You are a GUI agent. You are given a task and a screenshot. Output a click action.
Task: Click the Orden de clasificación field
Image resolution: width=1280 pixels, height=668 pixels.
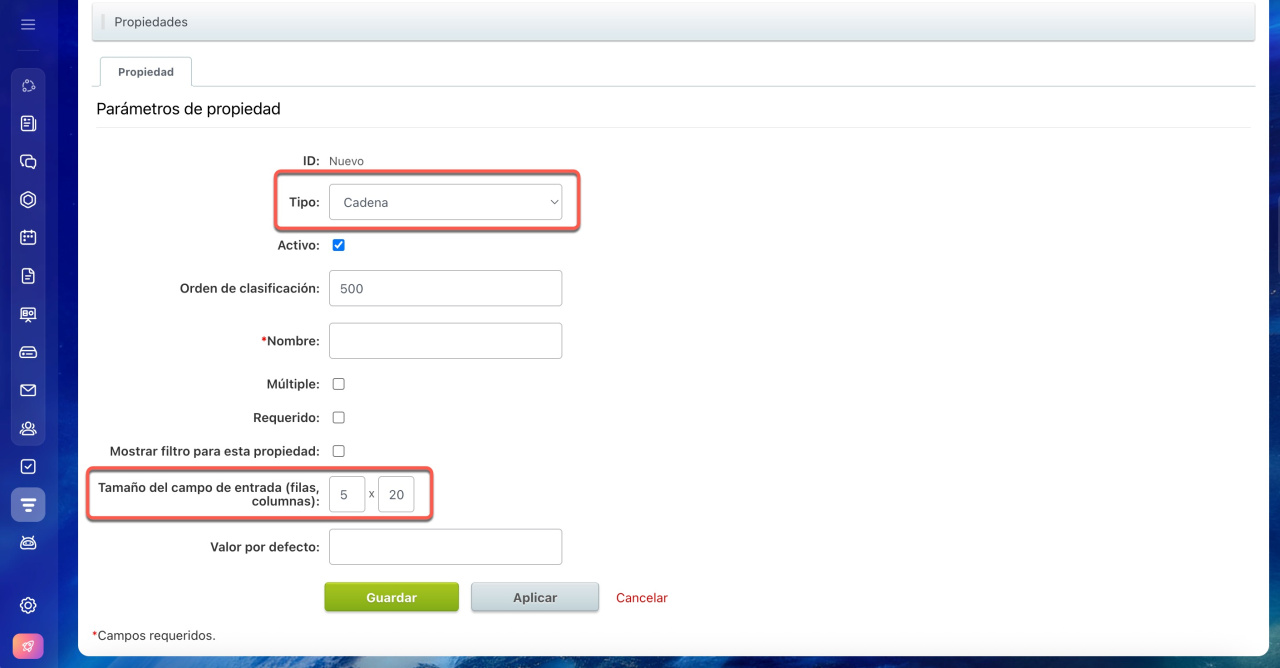445,288
